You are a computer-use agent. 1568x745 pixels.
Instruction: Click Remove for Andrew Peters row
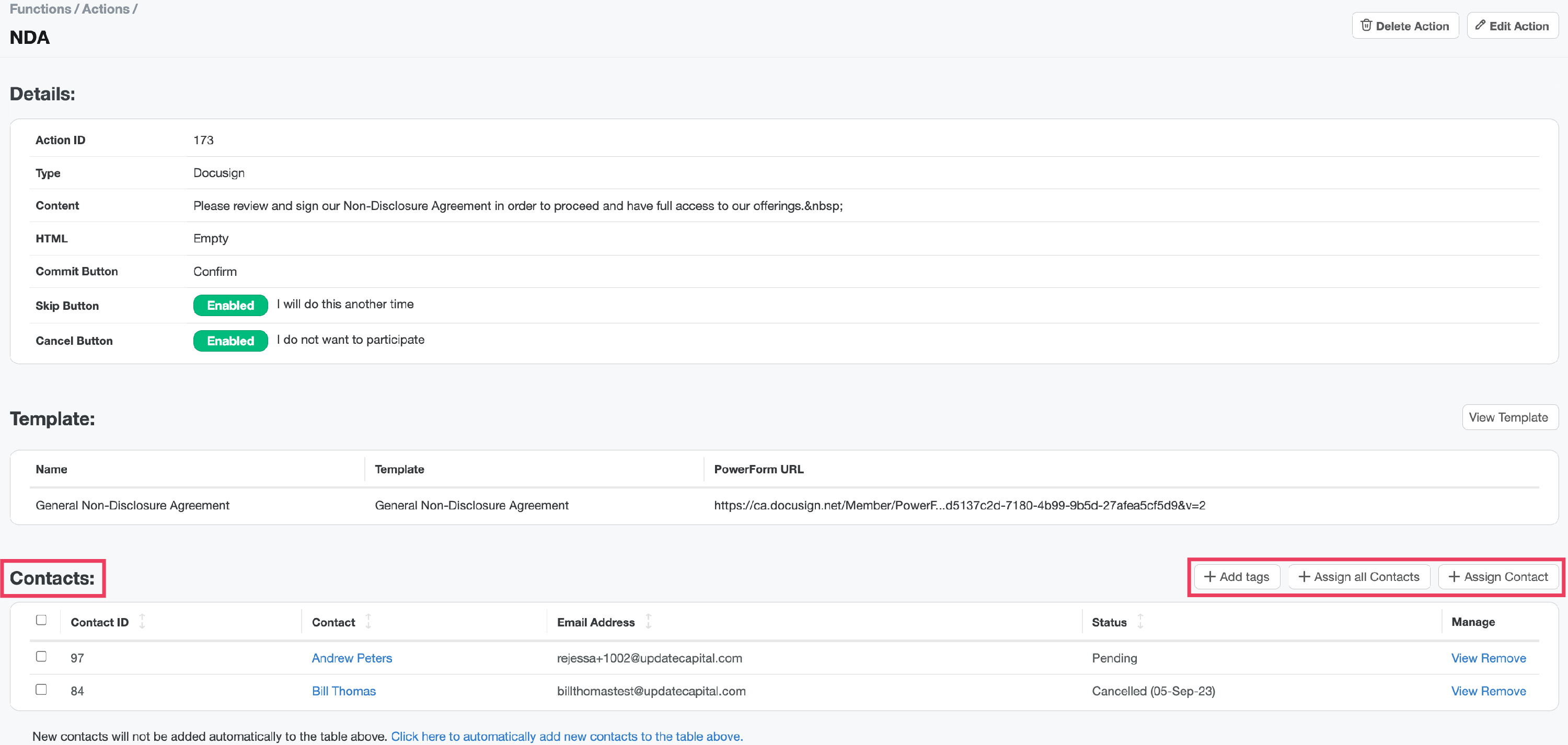tap(1504, 658)
